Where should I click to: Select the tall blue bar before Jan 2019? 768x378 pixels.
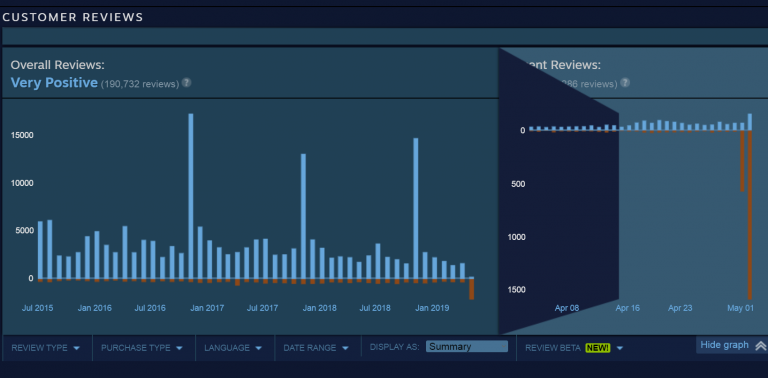(x=416, y=208)
